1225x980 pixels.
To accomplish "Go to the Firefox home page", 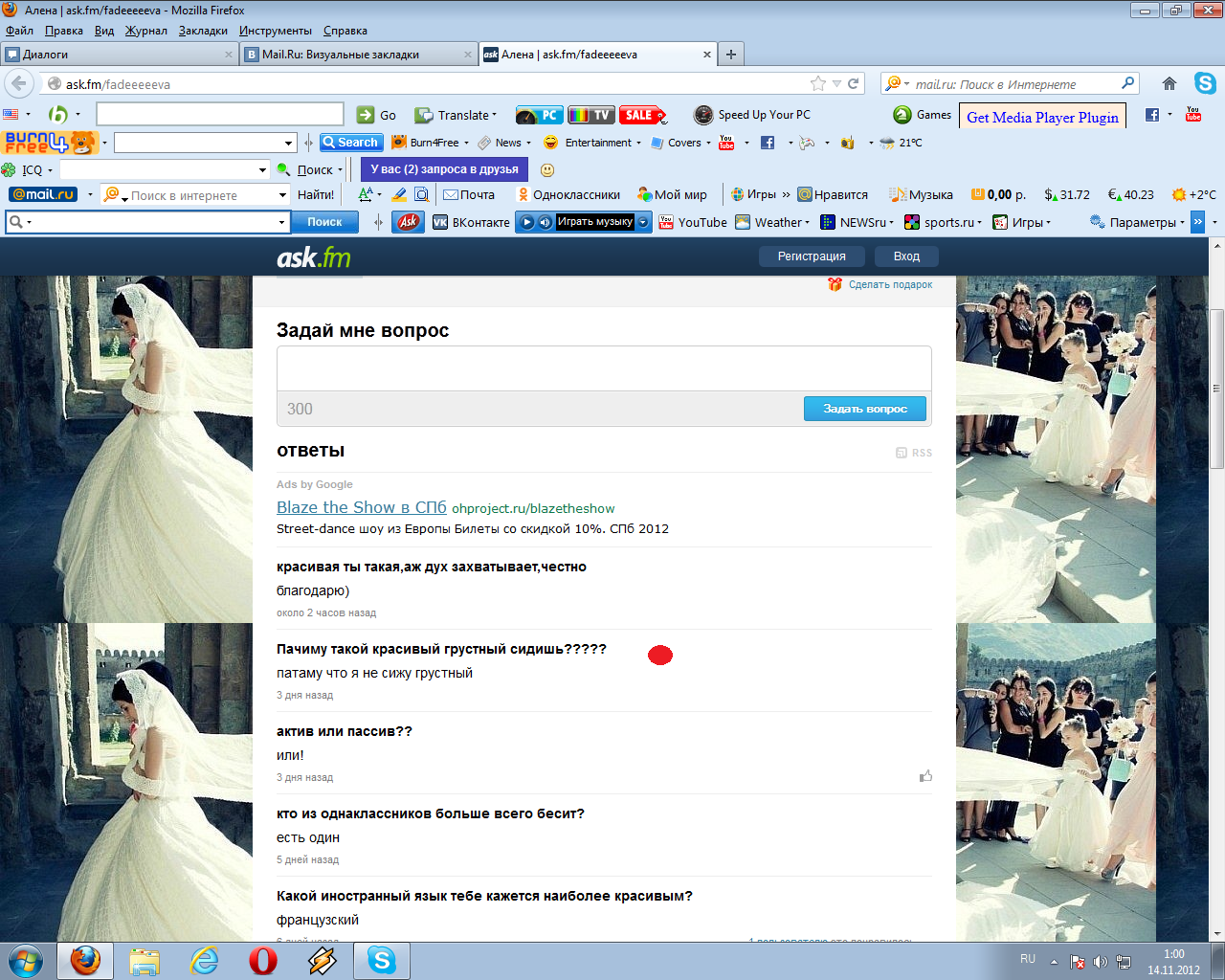I will (x=1169, y=83).
